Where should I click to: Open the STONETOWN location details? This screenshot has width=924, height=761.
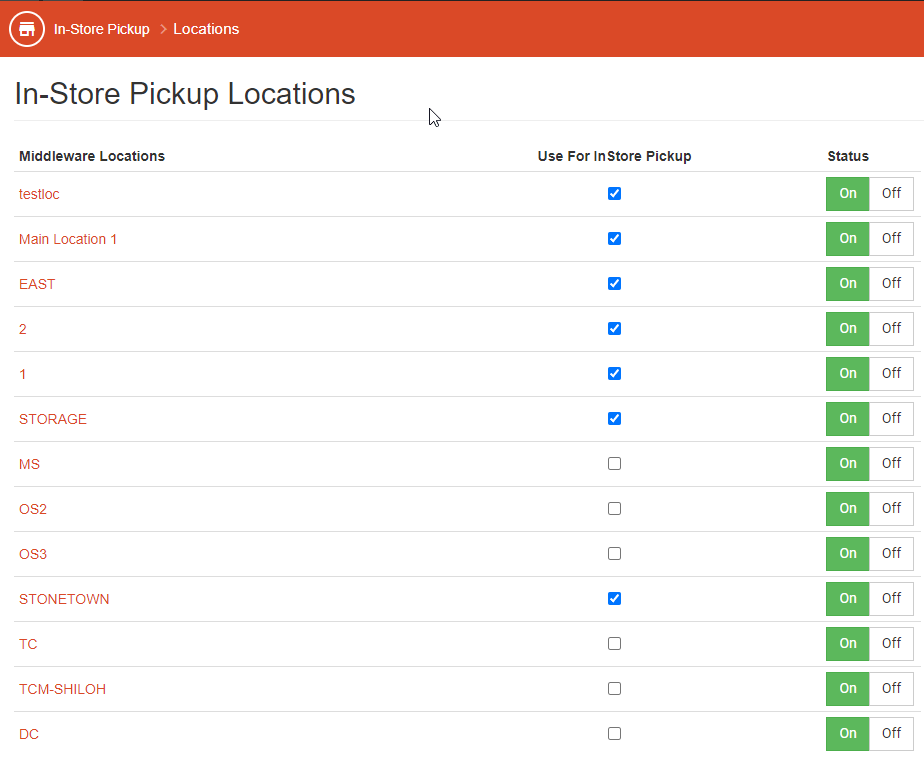click(64, 598)
